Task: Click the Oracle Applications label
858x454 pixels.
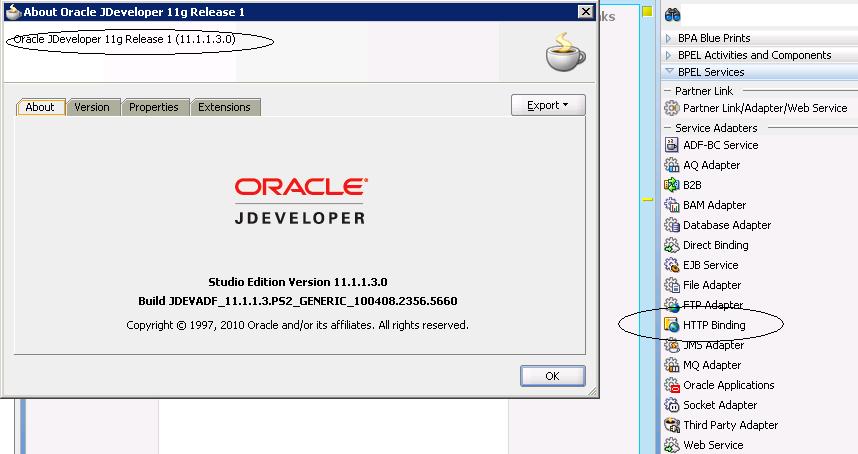Action: click(728, 385)
